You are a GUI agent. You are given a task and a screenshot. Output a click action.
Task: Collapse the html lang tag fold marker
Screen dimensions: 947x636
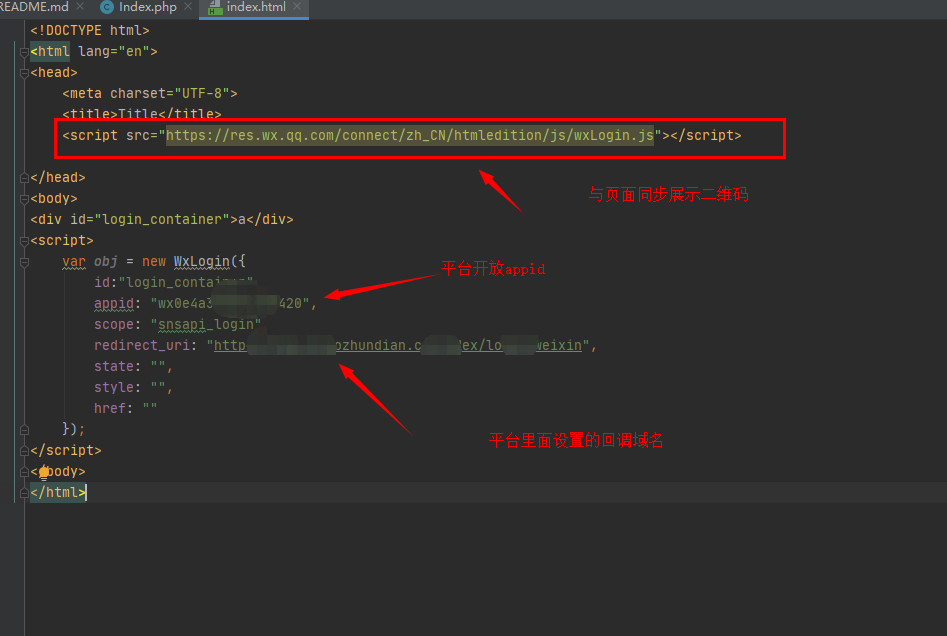pos(24,52)
